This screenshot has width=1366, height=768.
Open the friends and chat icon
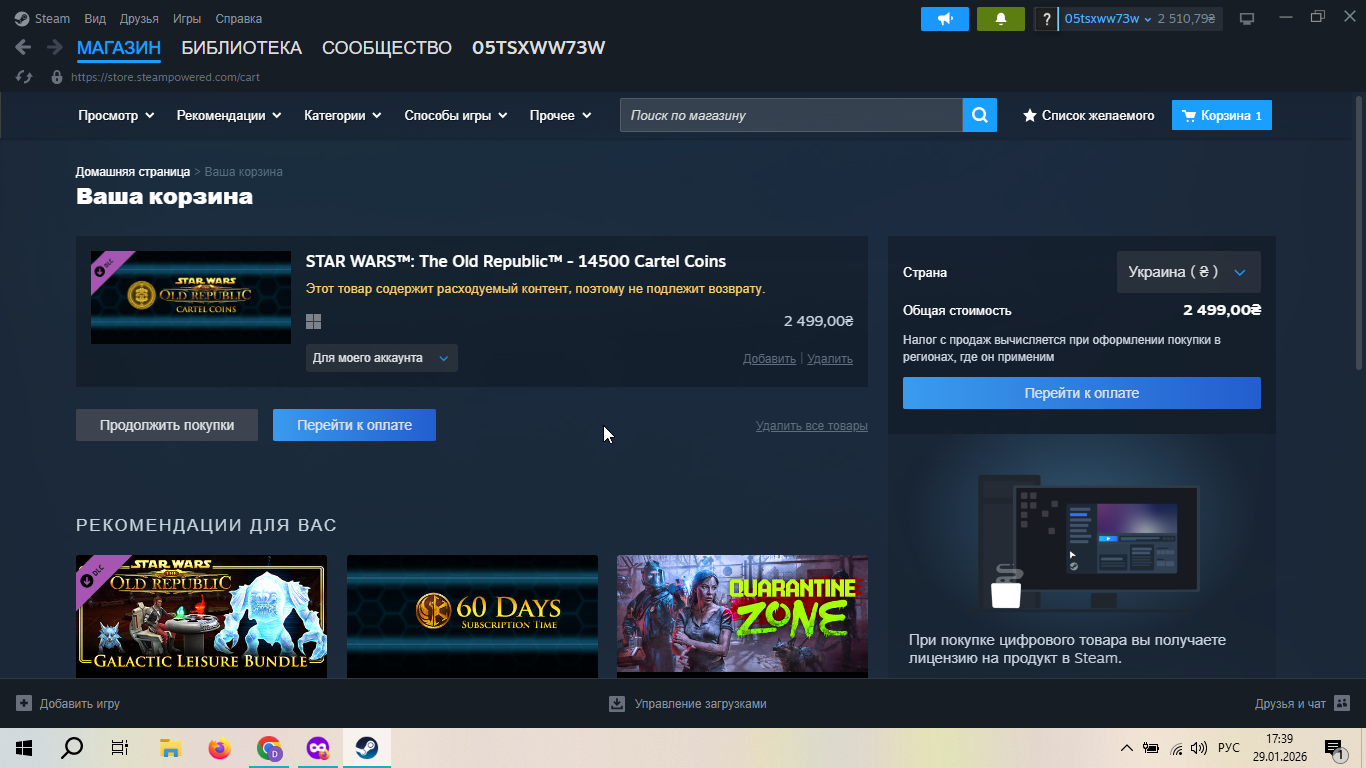(1342, 703)
